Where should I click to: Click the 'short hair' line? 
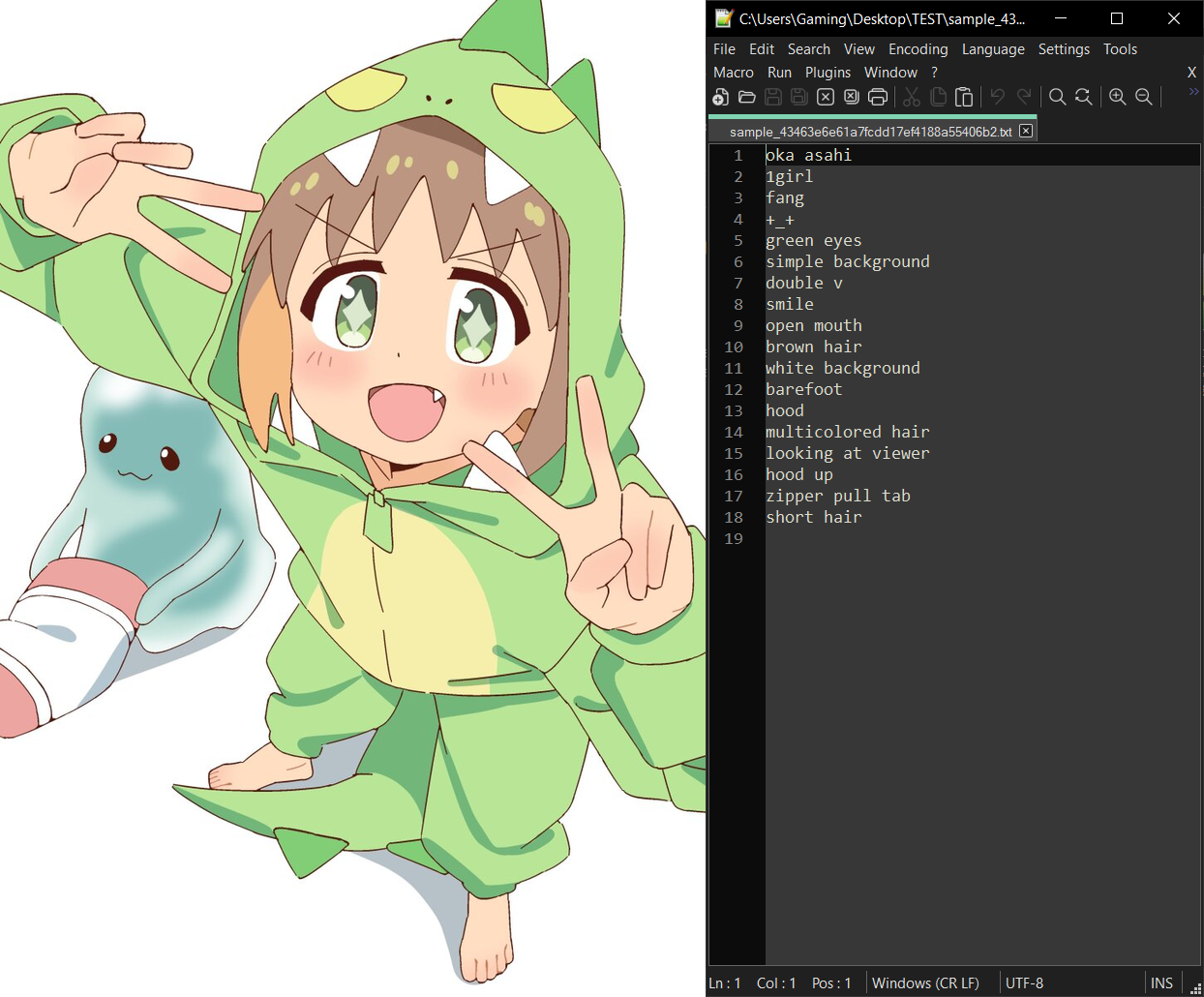coord(814,517)
